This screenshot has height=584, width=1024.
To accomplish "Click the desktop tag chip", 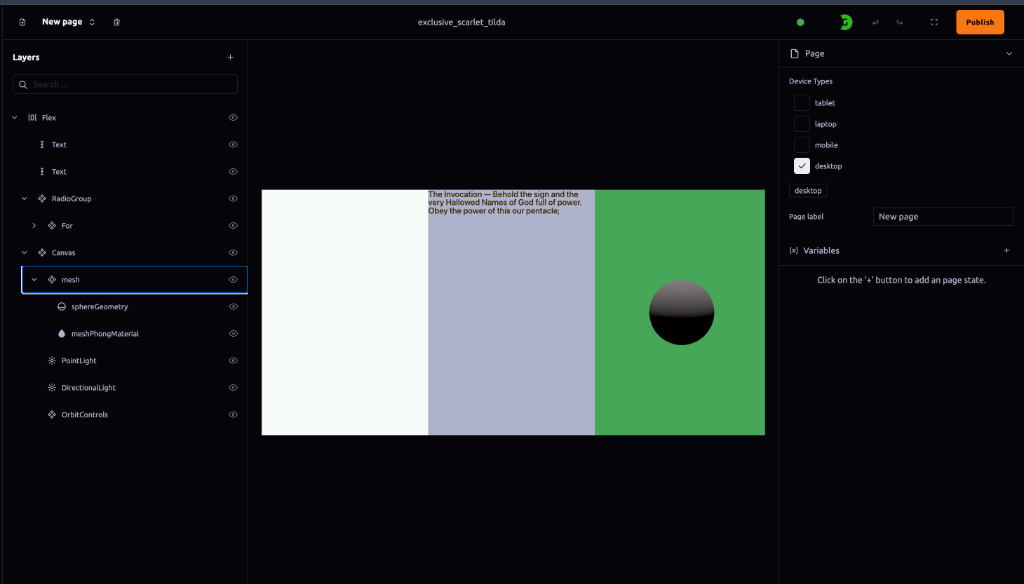I will 808,191.
